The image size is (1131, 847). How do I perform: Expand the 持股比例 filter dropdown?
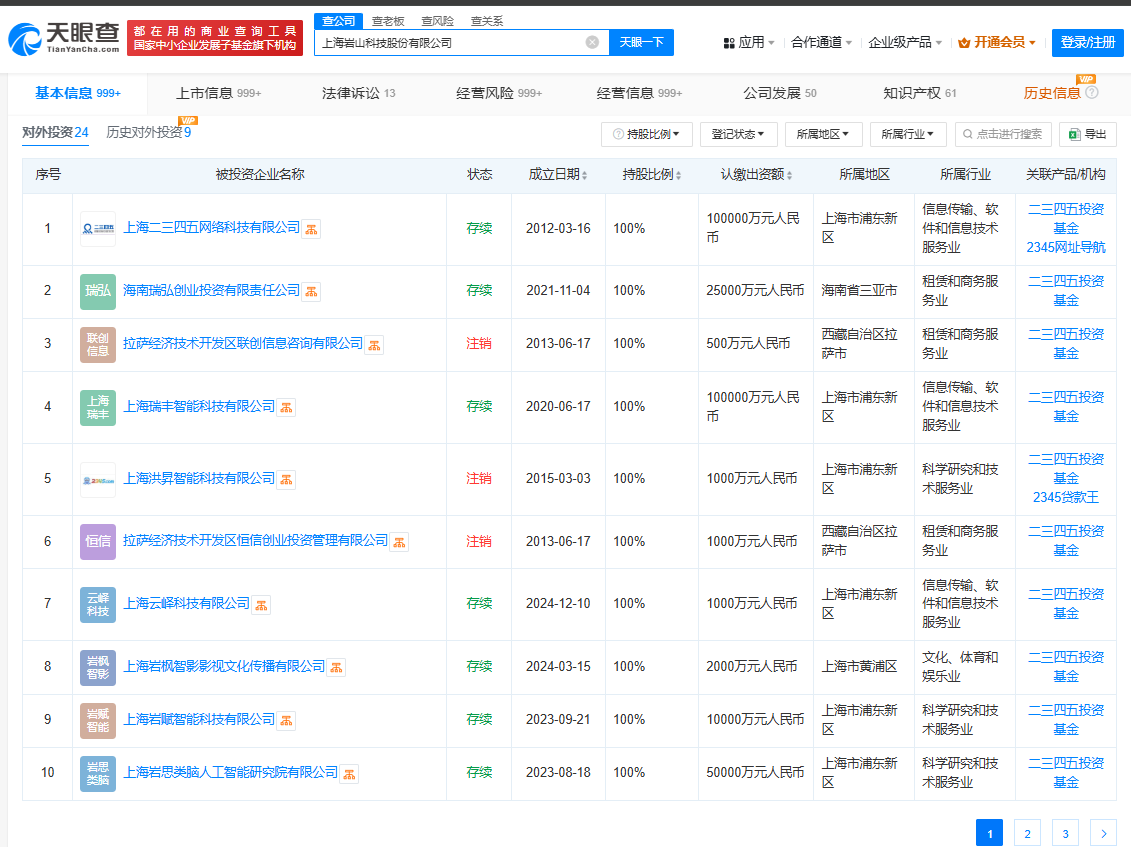pos(647,134)
